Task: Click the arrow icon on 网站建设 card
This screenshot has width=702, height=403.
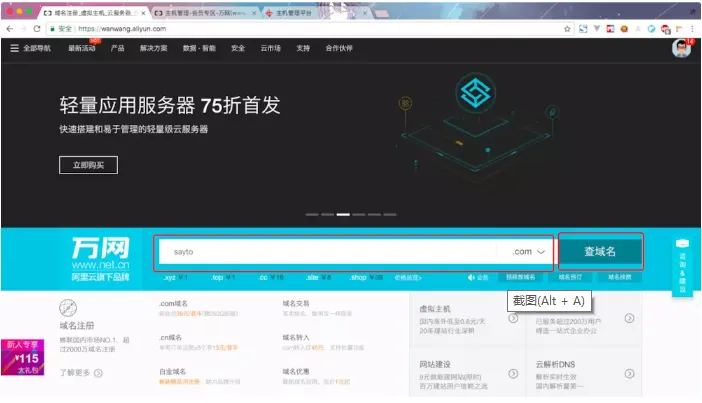Action: (513, 373)
